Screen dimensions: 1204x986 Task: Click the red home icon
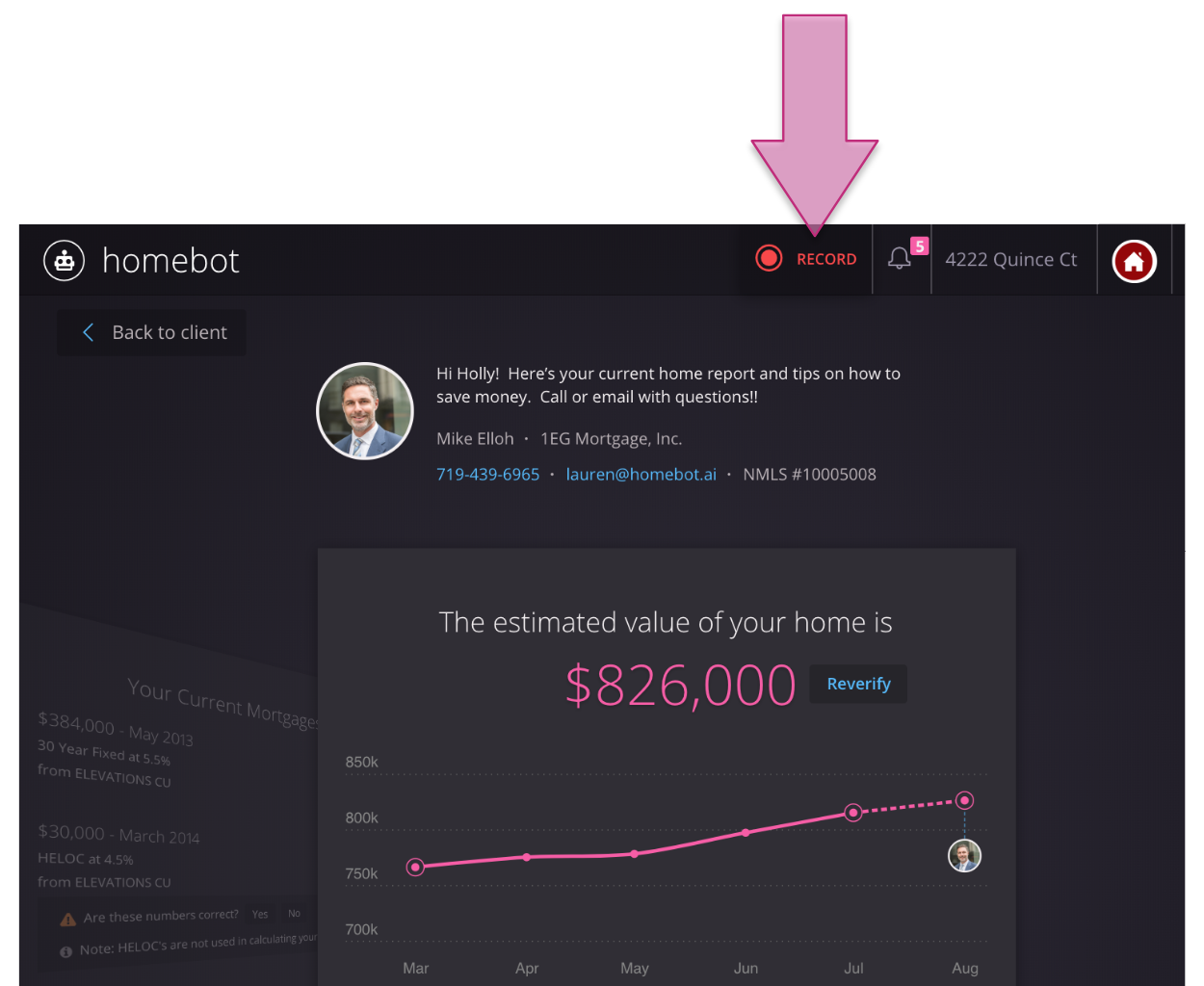pyautogui.click(x=1134, y=261)
